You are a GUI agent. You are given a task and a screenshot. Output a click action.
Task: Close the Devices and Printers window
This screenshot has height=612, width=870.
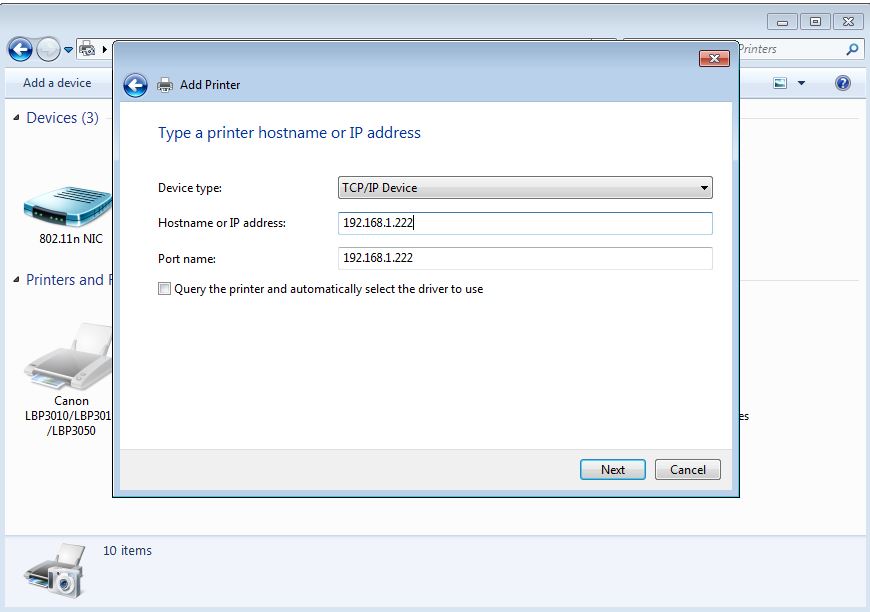tap(848, 22)
